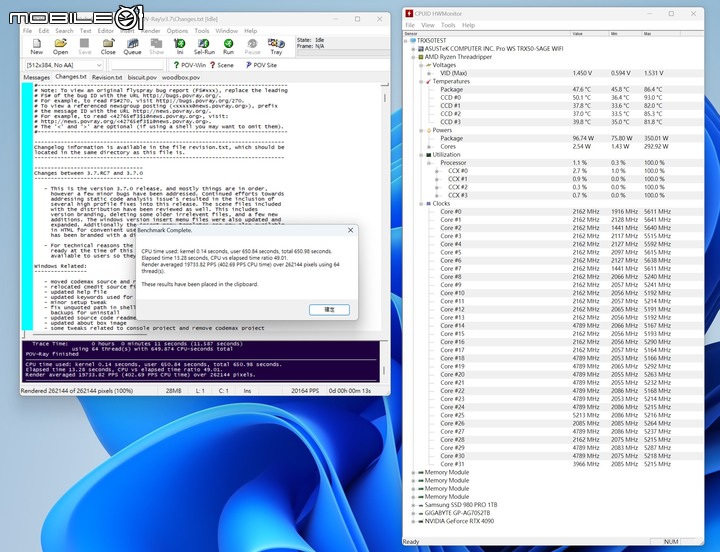The image size is (720, 552).
Task: Select the Package temperature row
Action: (x=553, y=90)
